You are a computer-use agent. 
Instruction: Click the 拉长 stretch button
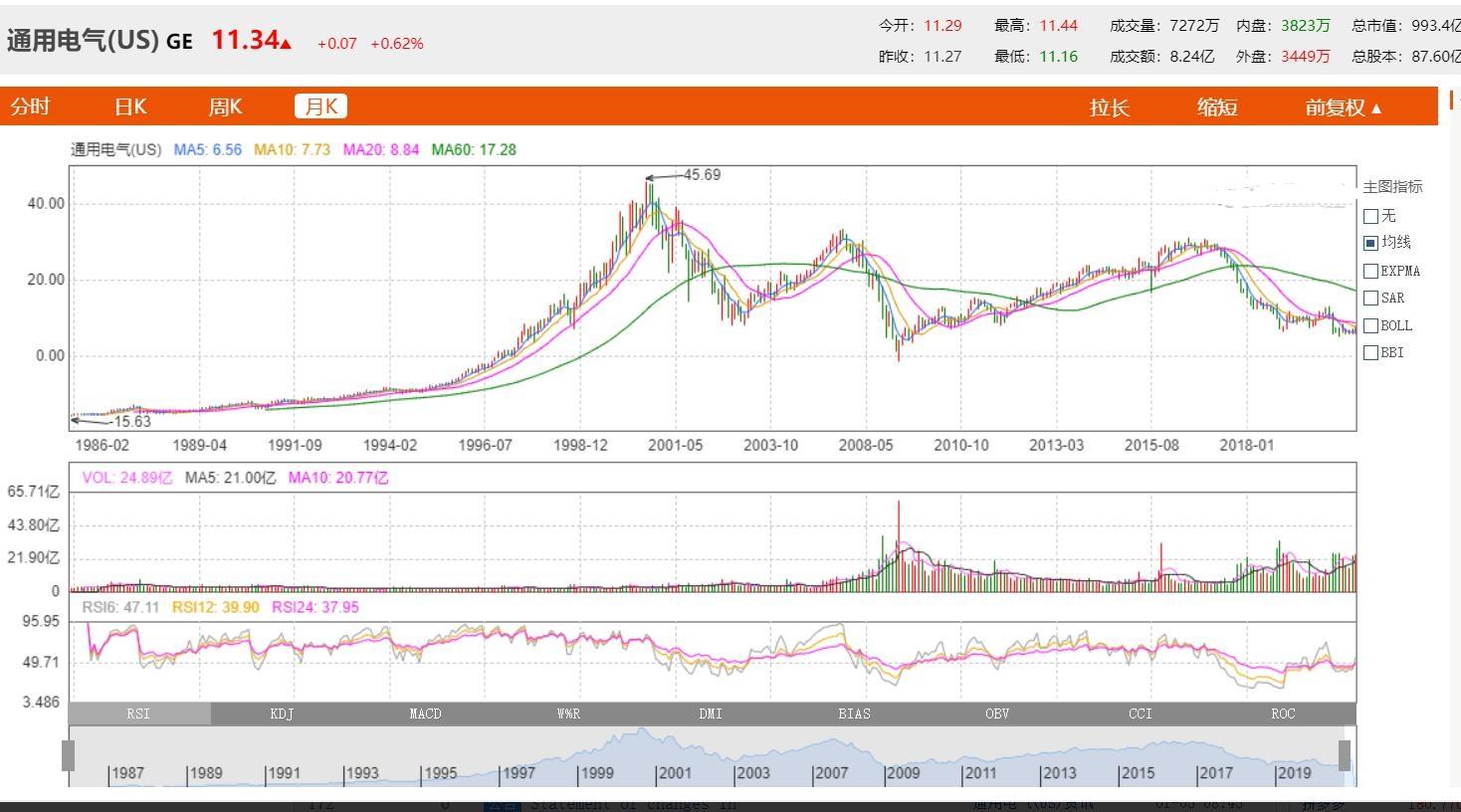(x=1110, y=107)
